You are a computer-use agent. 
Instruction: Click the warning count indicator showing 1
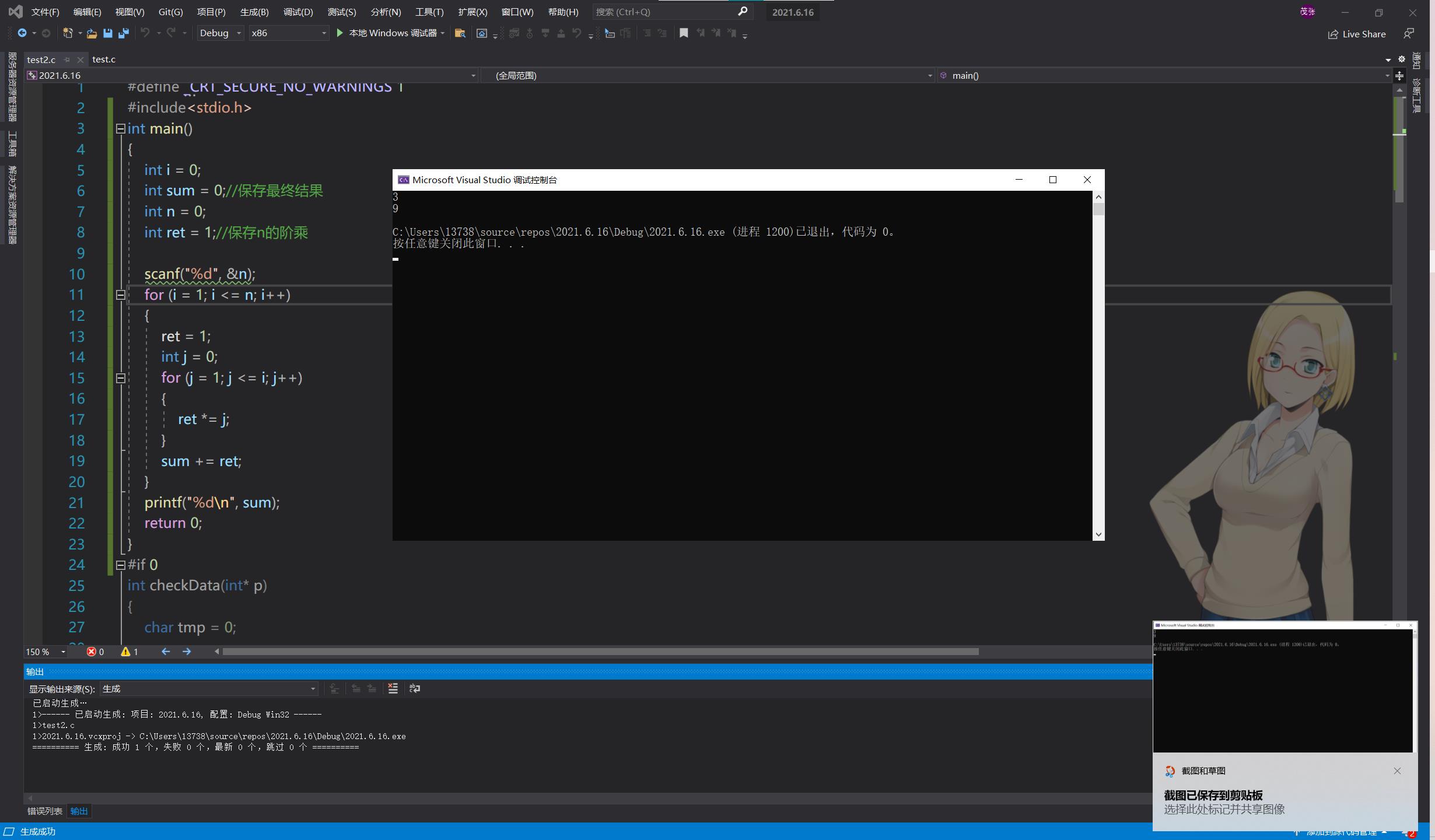pos(129,652)
